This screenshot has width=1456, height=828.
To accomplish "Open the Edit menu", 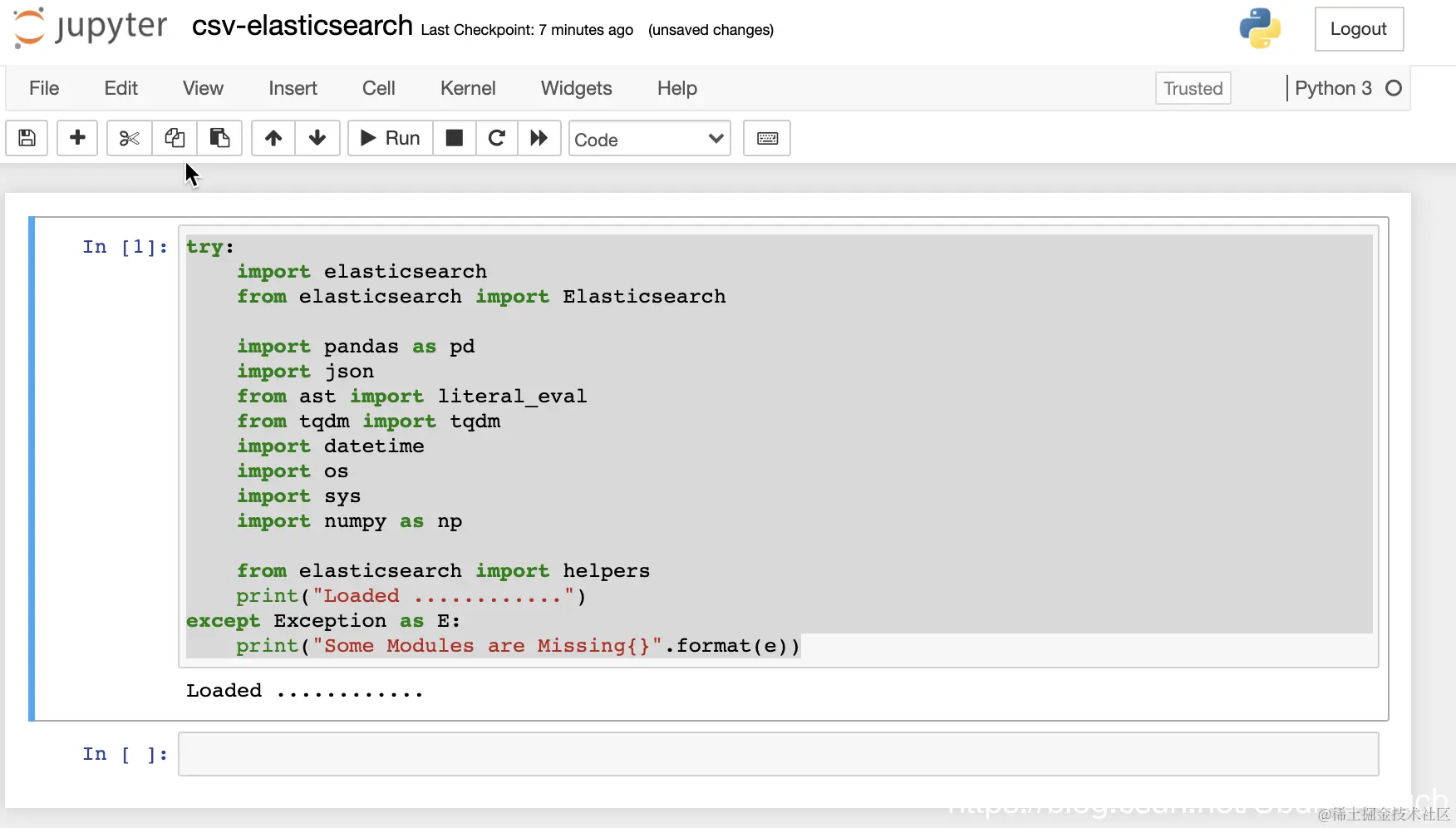I will click(121, 88).
